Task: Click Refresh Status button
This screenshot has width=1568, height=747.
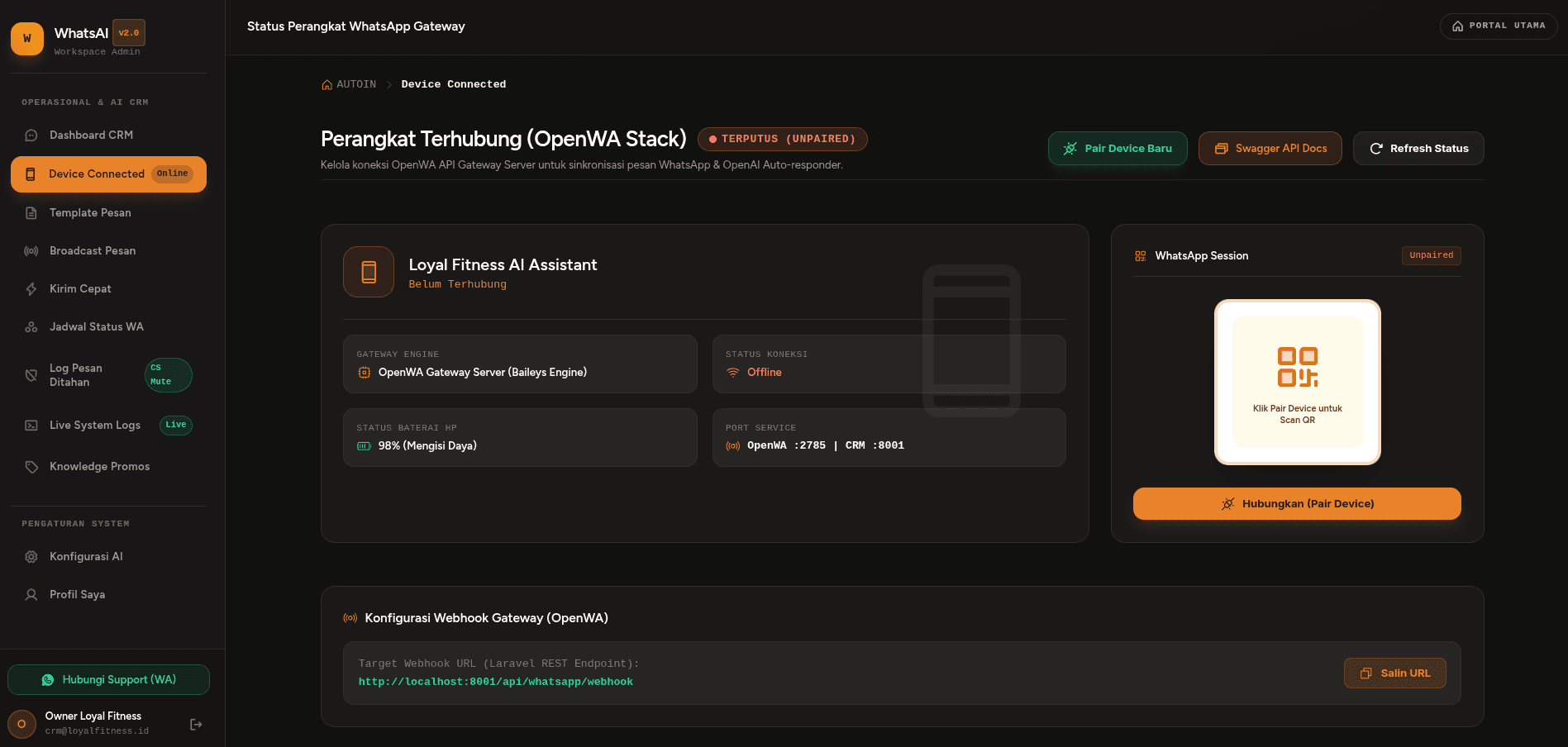Action: click(x=1418, y=149)
